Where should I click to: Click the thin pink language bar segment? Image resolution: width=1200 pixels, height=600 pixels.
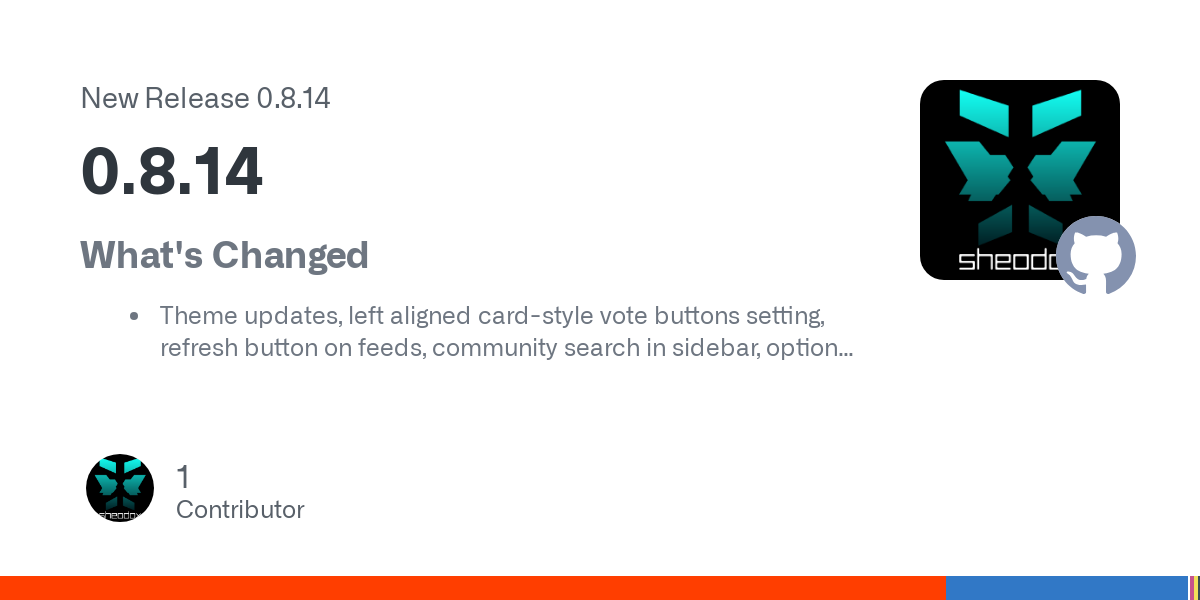pos(1191,588)
